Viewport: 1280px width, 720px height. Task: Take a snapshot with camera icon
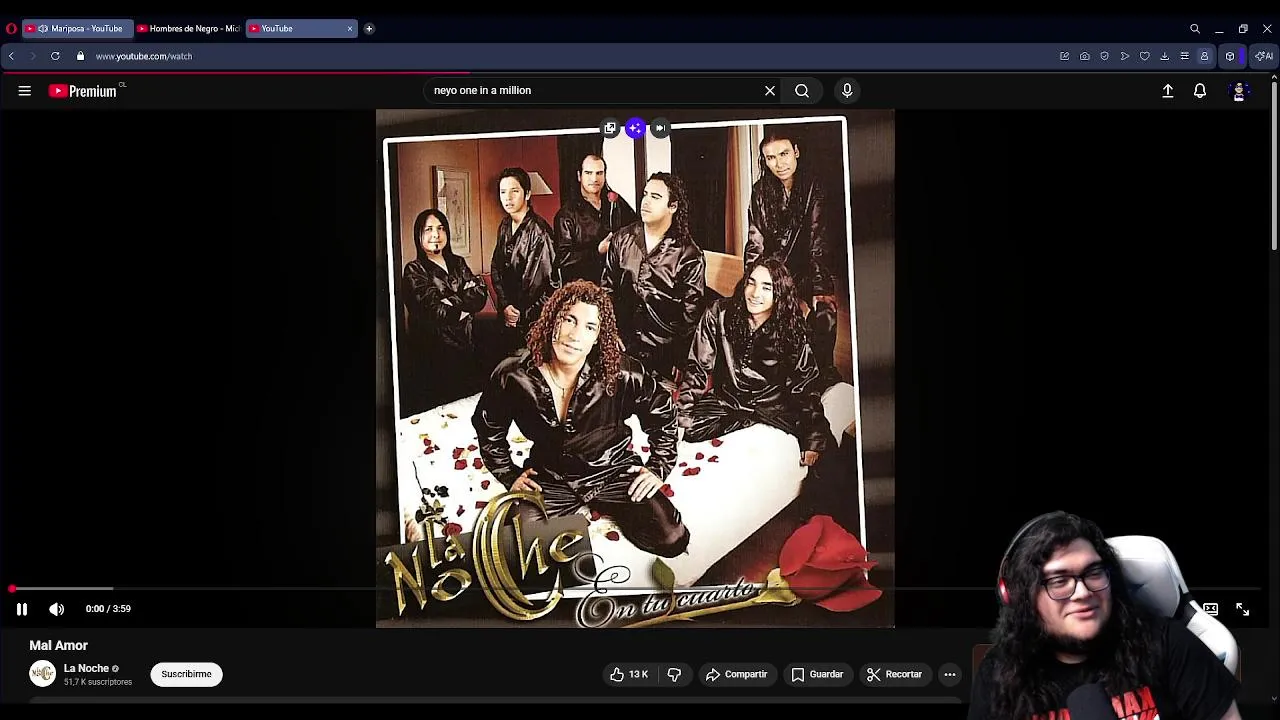tap(1085, 56)
